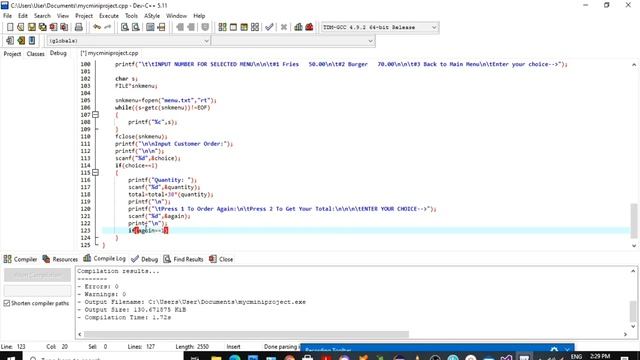Open the TDM-GCC compiler set dropdown
640x360 pixels.
click(x=434, y=27)
